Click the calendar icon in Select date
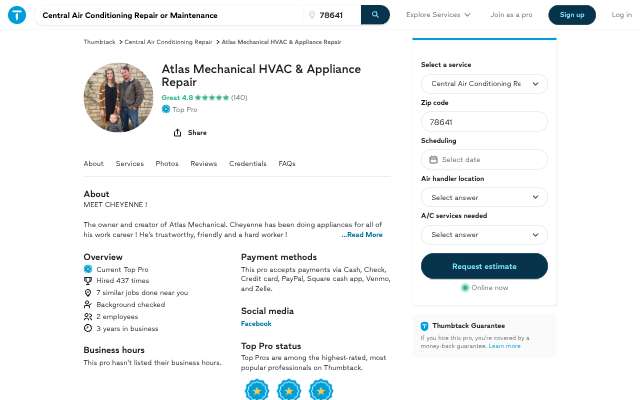This screenshot has width=640, height=400. [433, 160]
